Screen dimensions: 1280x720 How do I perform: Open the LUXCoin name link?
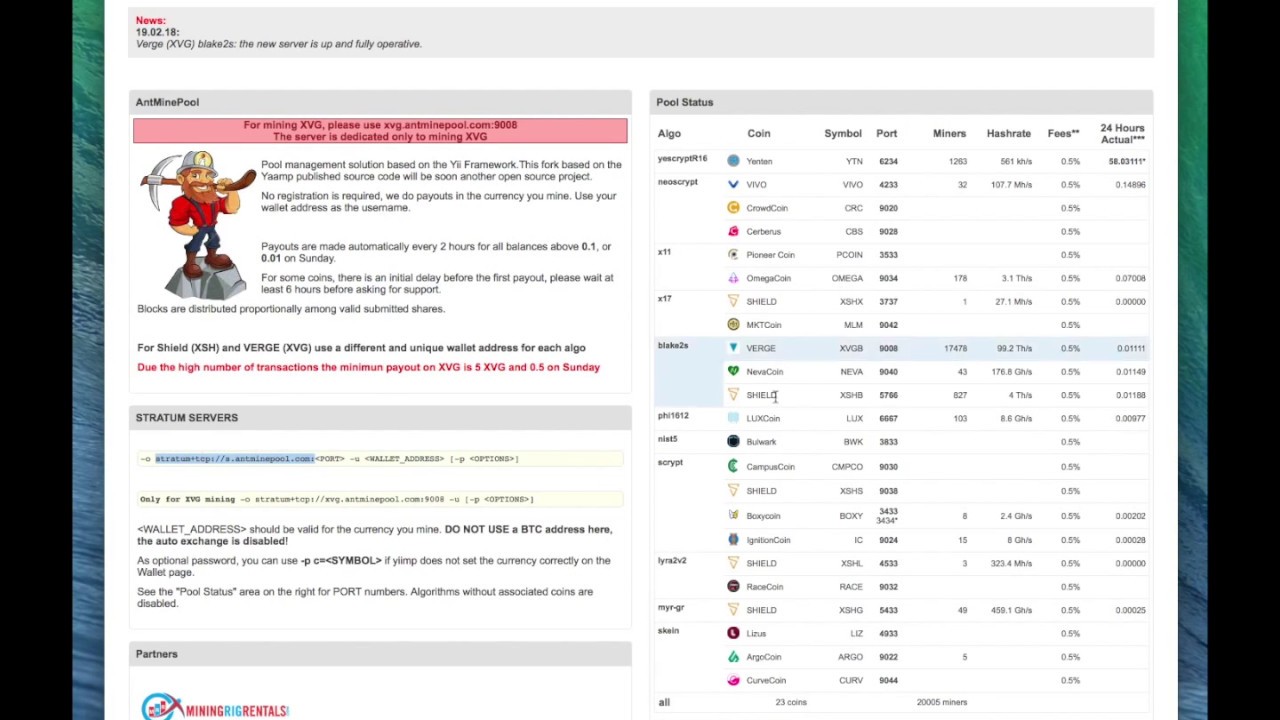[763, 418]
